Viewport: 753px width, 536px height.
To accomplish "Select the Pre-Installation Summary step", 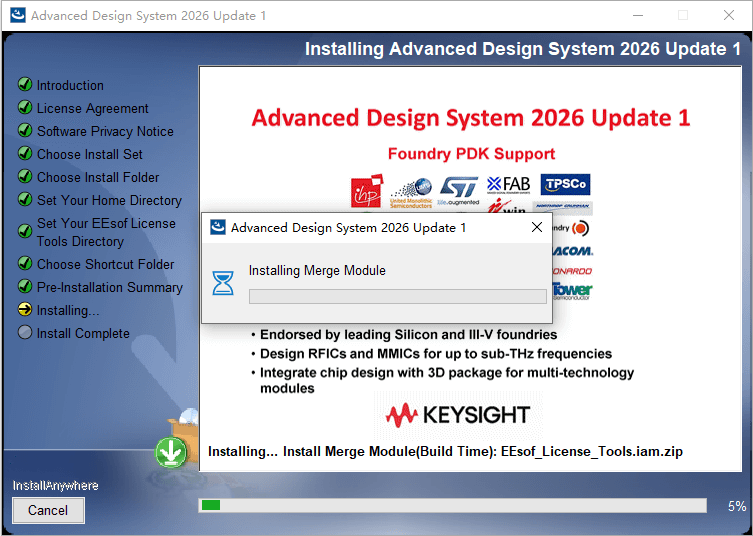I will (110, 287).
